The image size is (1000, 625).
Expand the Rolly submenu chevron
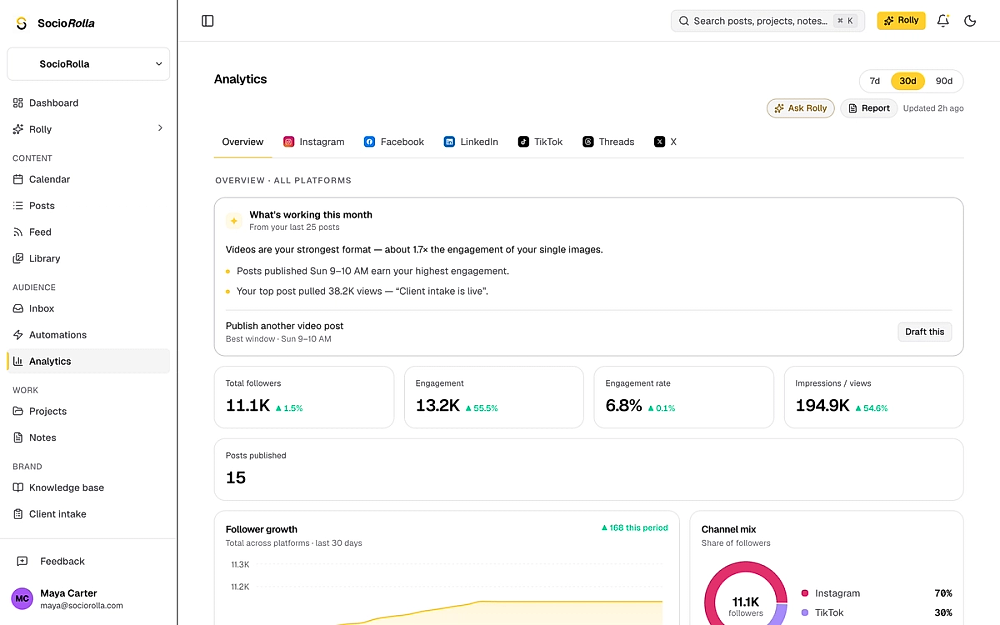coord(160,128)
